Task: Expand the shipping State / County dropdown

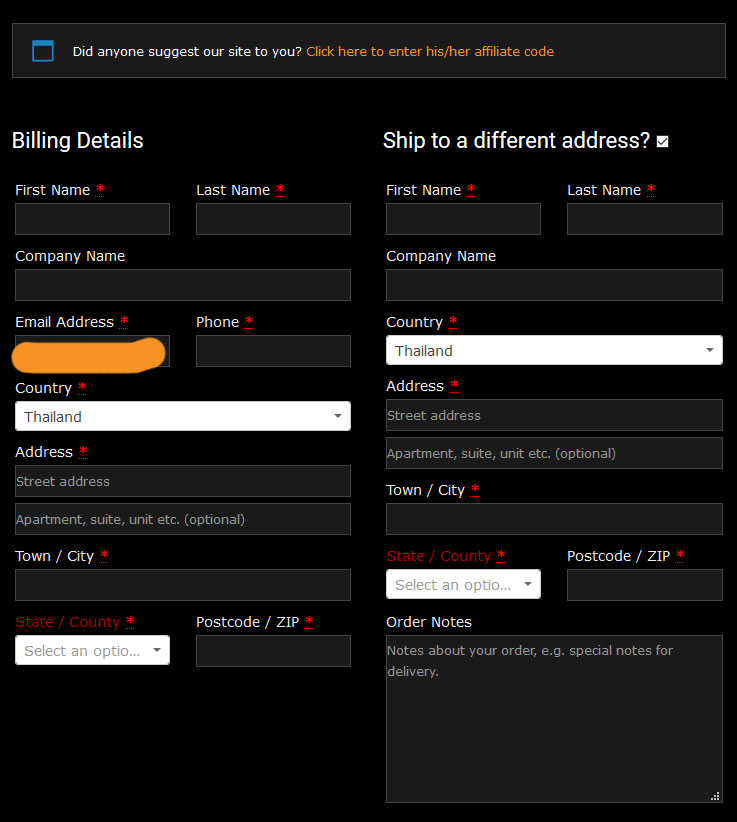Action: click(x=463, y=584)
